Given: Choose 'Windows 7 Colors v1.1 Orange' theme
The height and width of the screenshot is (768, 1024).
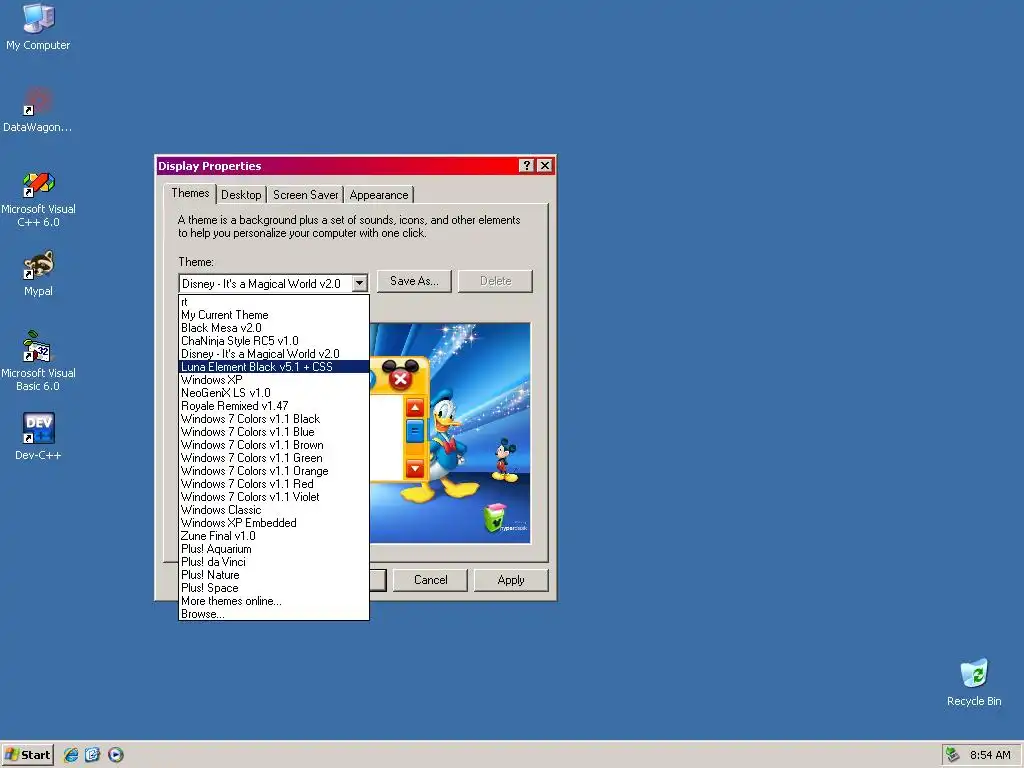Looking at the screenshot, I should coord(274,472).
